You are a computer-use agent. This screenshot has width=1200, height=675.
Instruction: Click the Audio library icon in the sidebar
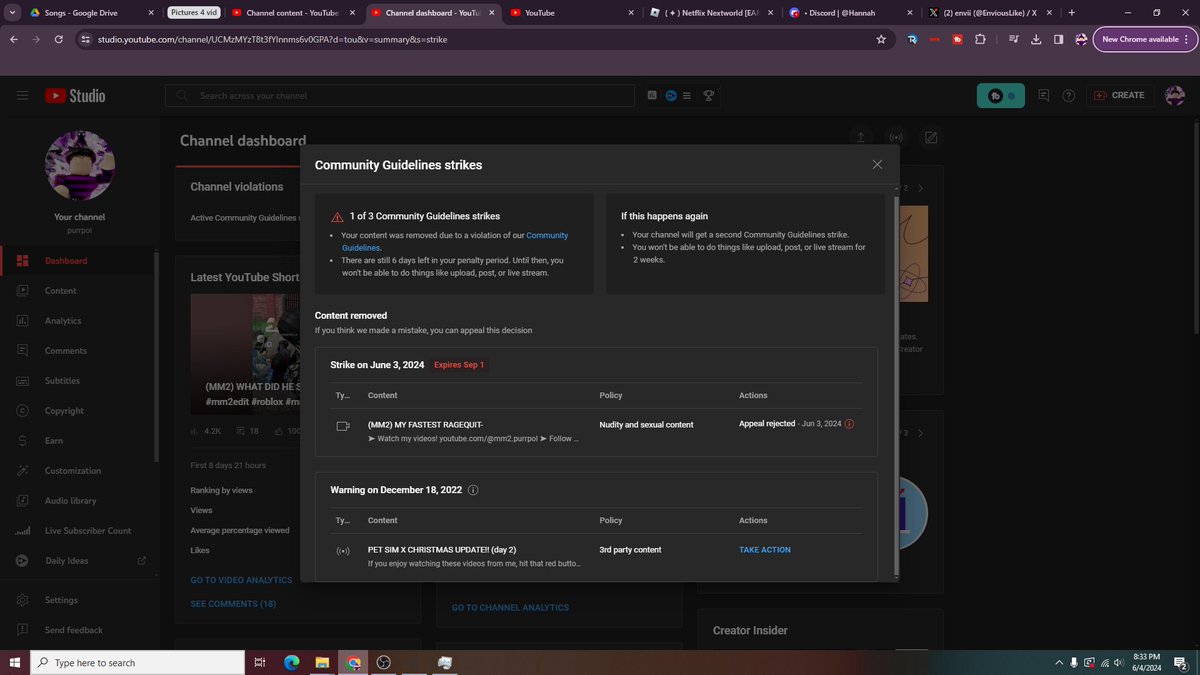pos(22,501)
